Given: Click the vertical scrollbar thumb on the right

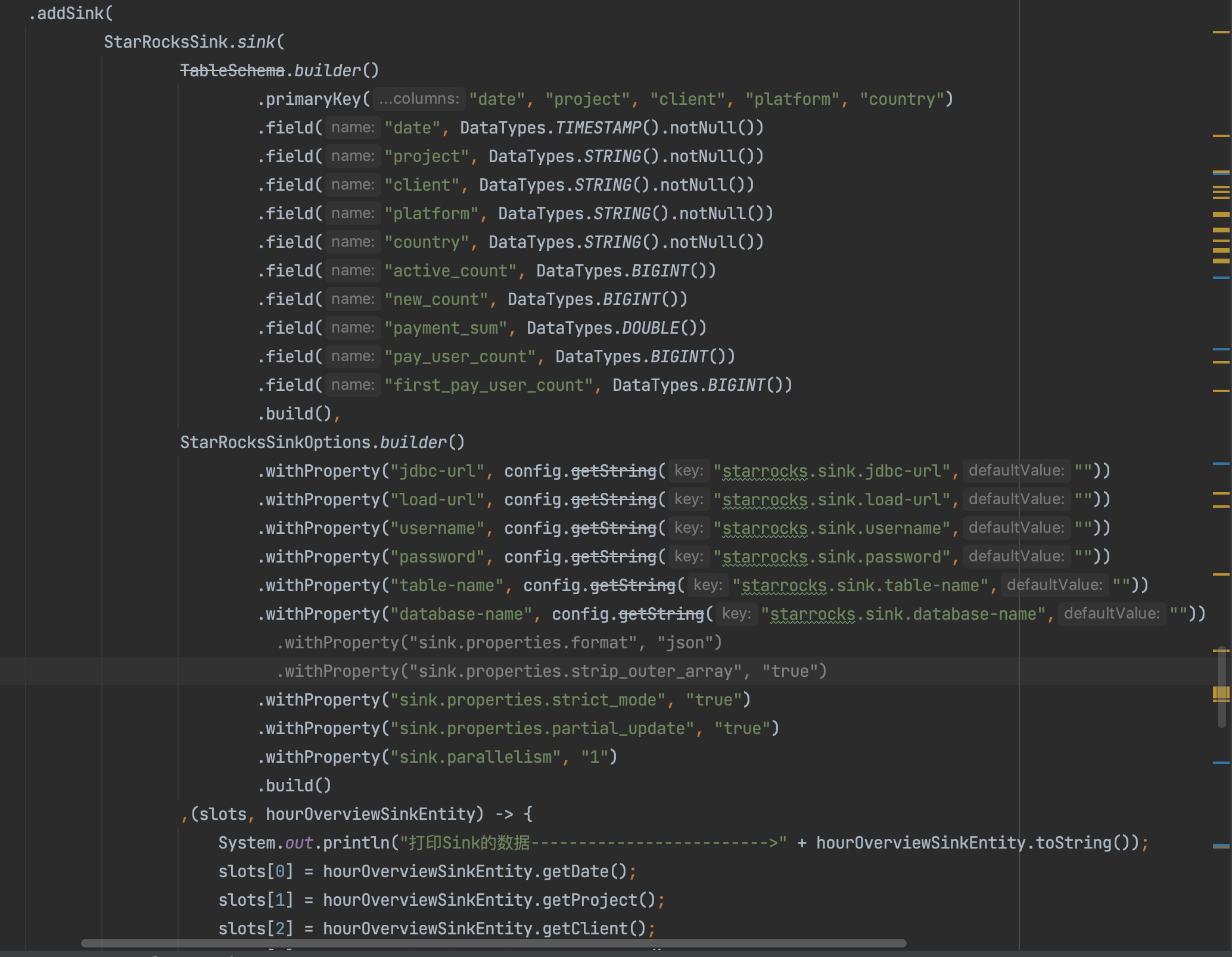Looking at the screenshot, I should [x=1222, y=687].
